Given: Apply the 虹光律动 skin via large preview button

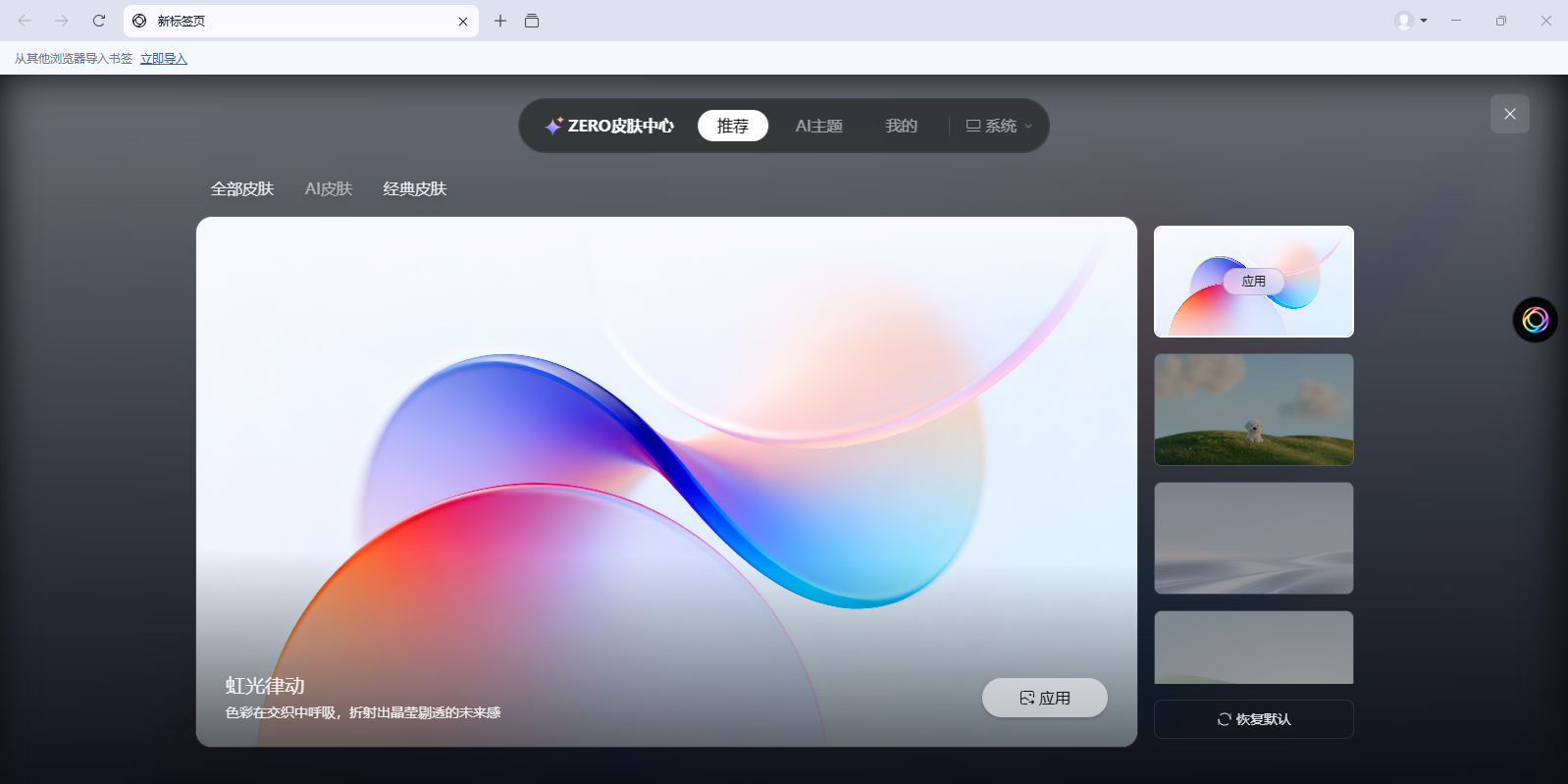Looking at the screenshot, I should pyautogui.click(x=1044, y=698).
